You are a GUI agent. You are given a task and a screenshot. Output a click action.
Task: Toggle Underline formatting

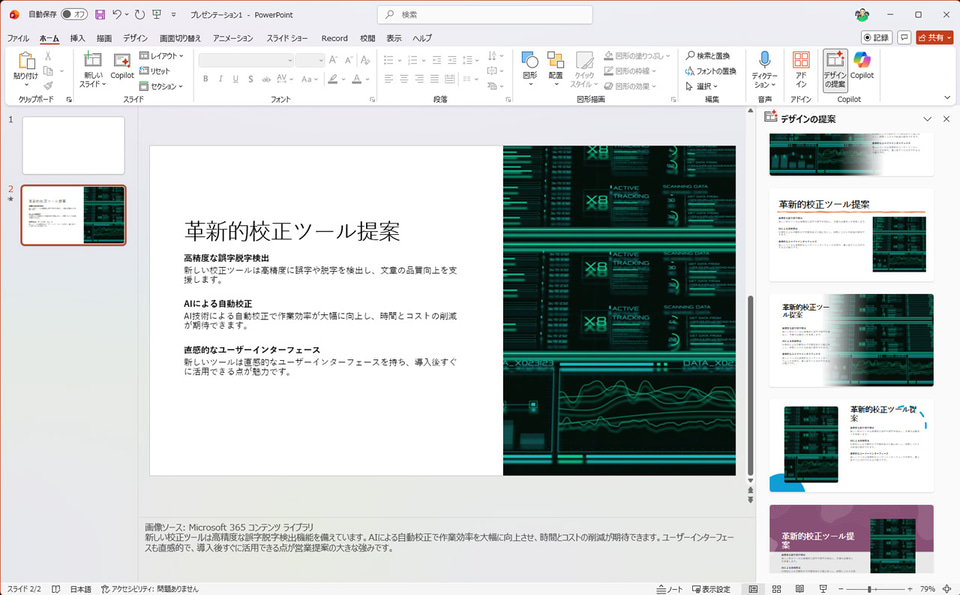click(x=236, y=79)
